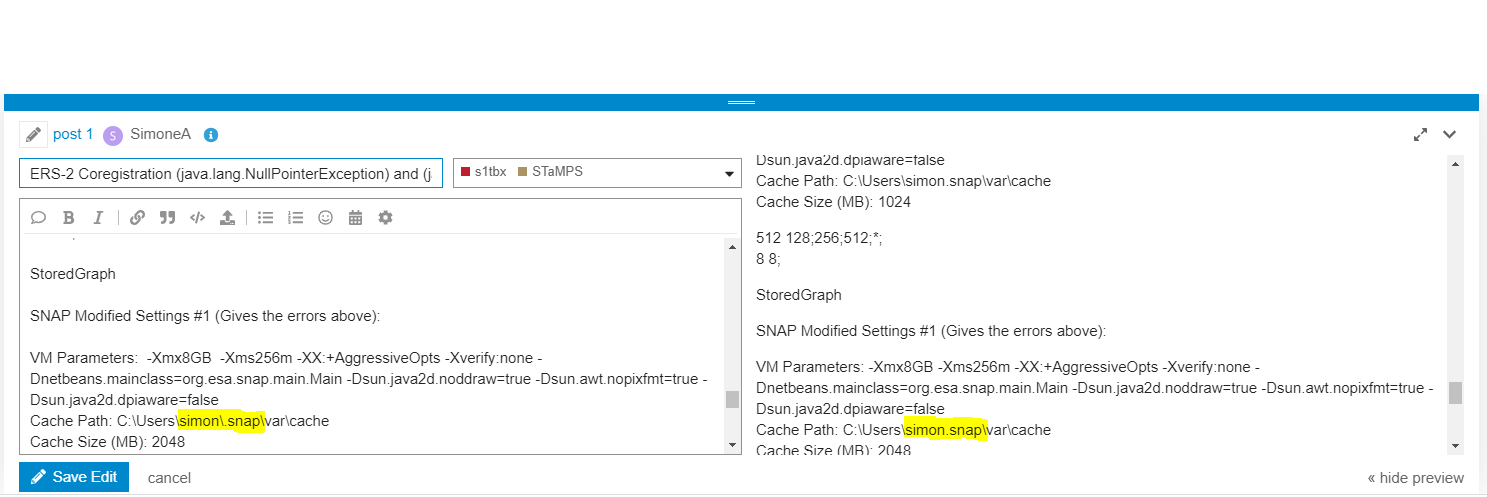Click the pencil edit icon beside post 1
The height and width of the screenshot is (497, 1487).
click(x=33, y=134)
